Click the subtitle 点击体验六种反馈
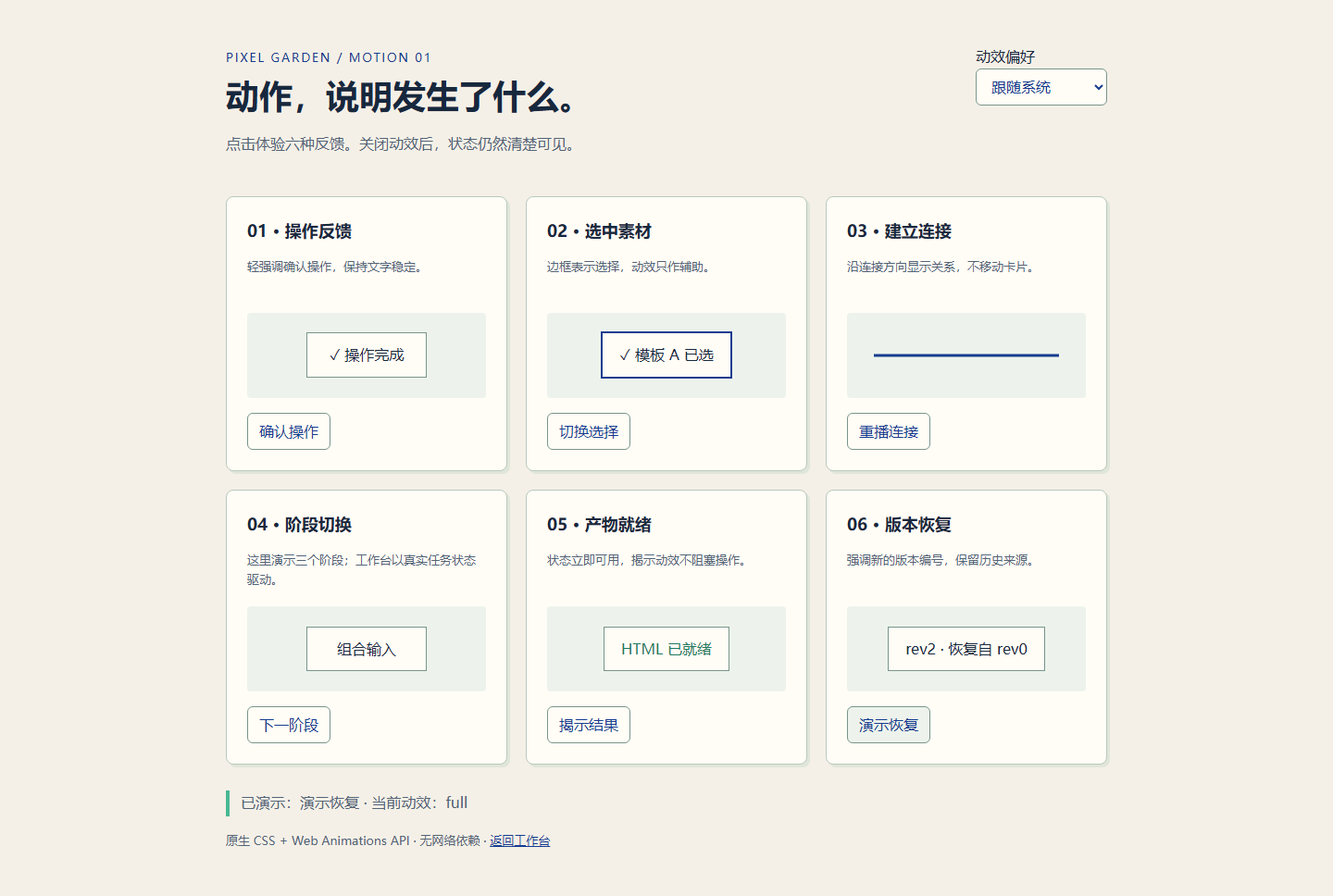This screenshot has width=1333, height=896. point(285,144)
